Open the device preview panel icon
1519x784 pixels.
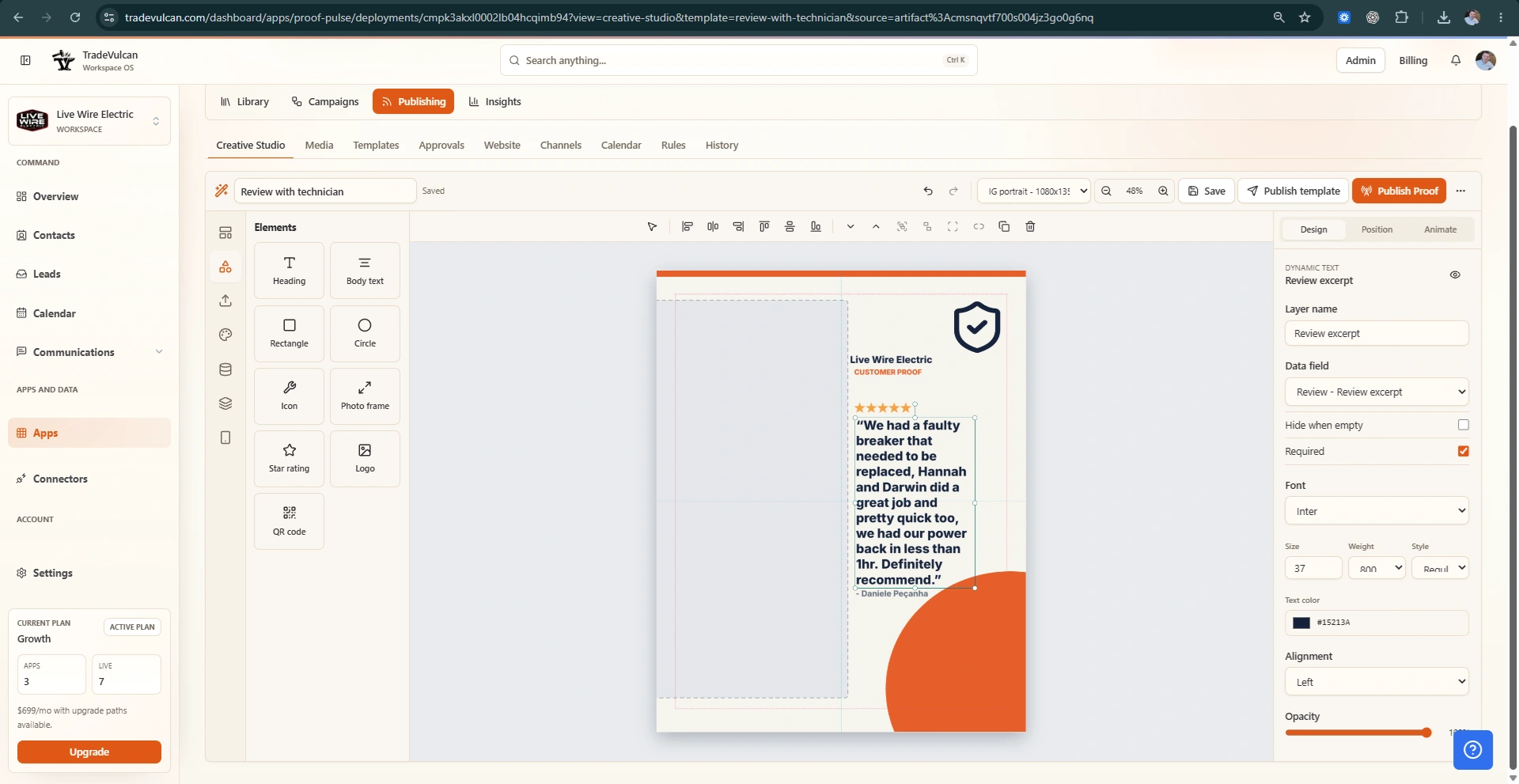(x=225, y=437)
